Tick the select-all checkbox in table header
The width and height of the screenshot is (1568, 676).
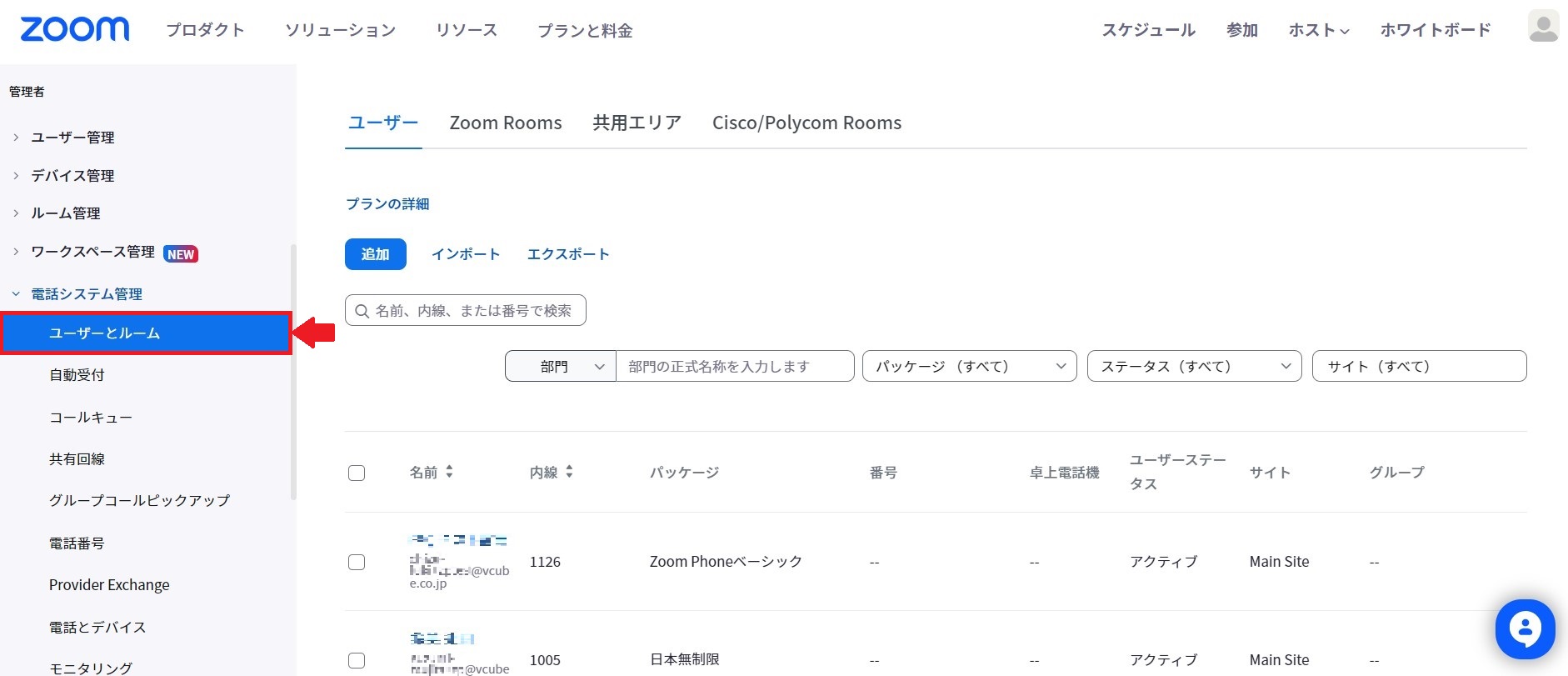(x=357, y=473)
